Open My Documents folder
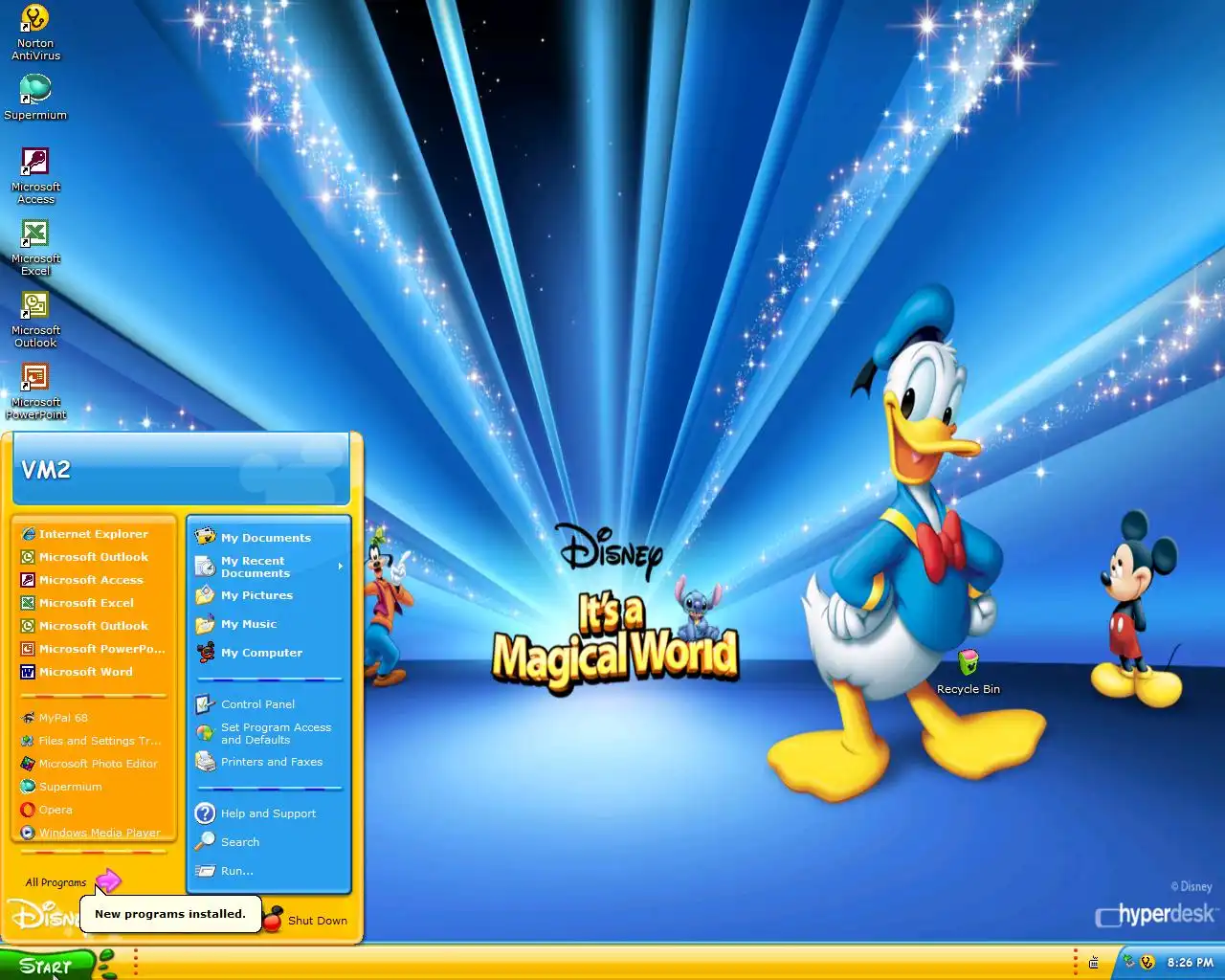This screenshot has width=1225, height=980. point(270,538)
